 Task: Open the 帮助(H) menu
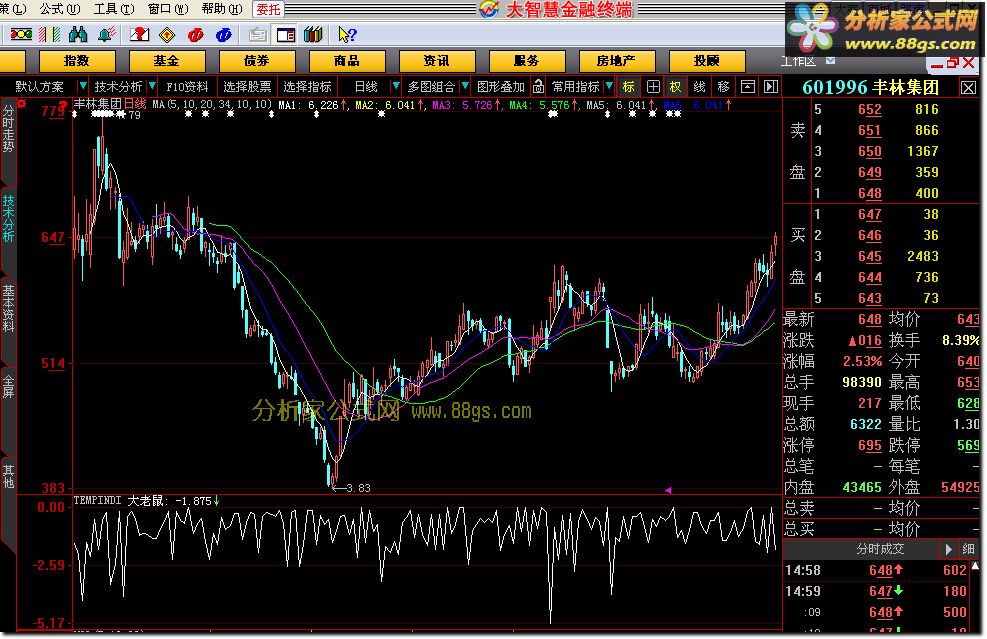222,9
